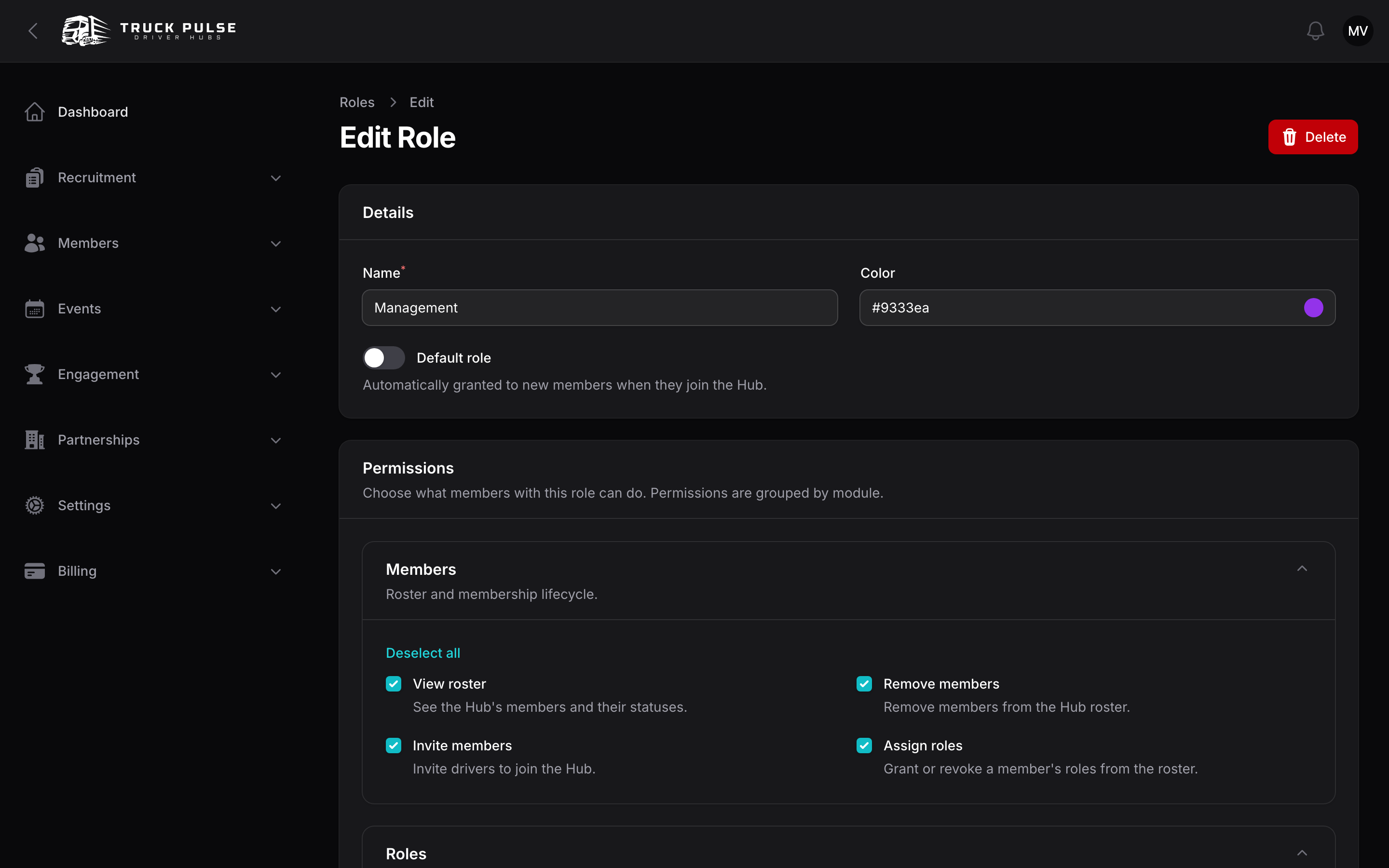Open the Billing sidebar item
Screen dimensions: 1389x868
154,571
